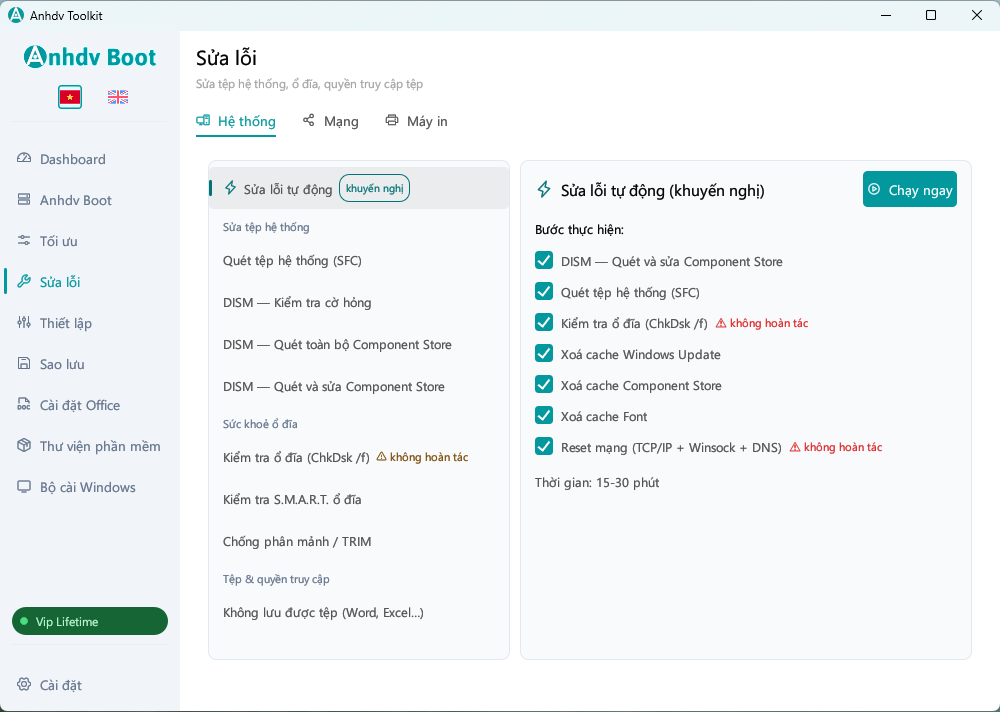Image resolution: width=1000 pixels, height=712 pixels.
Task: Select Kiểm tra S.M.A.R.T. ổ đĩa
Action: (x=359, y=500)
